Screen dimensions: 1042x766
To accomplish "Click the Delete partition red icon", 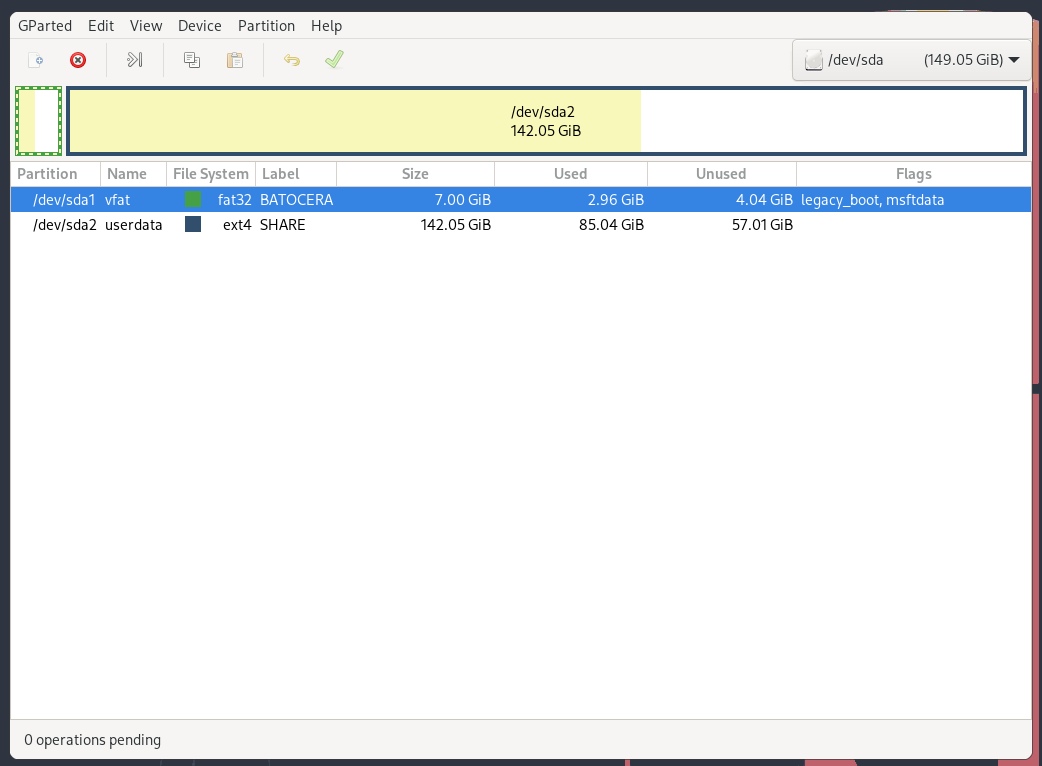I will (78, 60).
